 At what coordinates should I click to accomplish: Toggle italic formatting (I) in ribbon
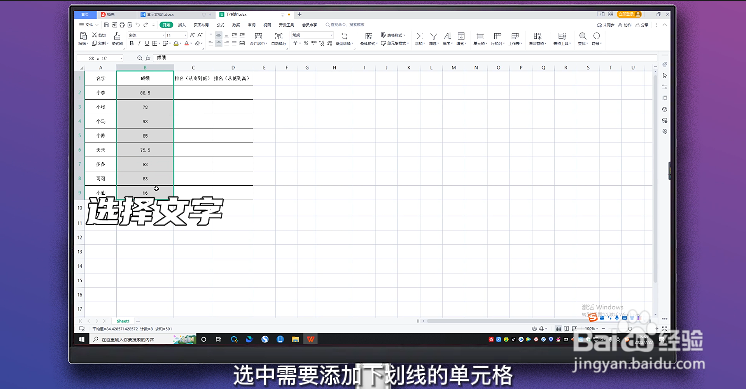(x=139, y=43)
